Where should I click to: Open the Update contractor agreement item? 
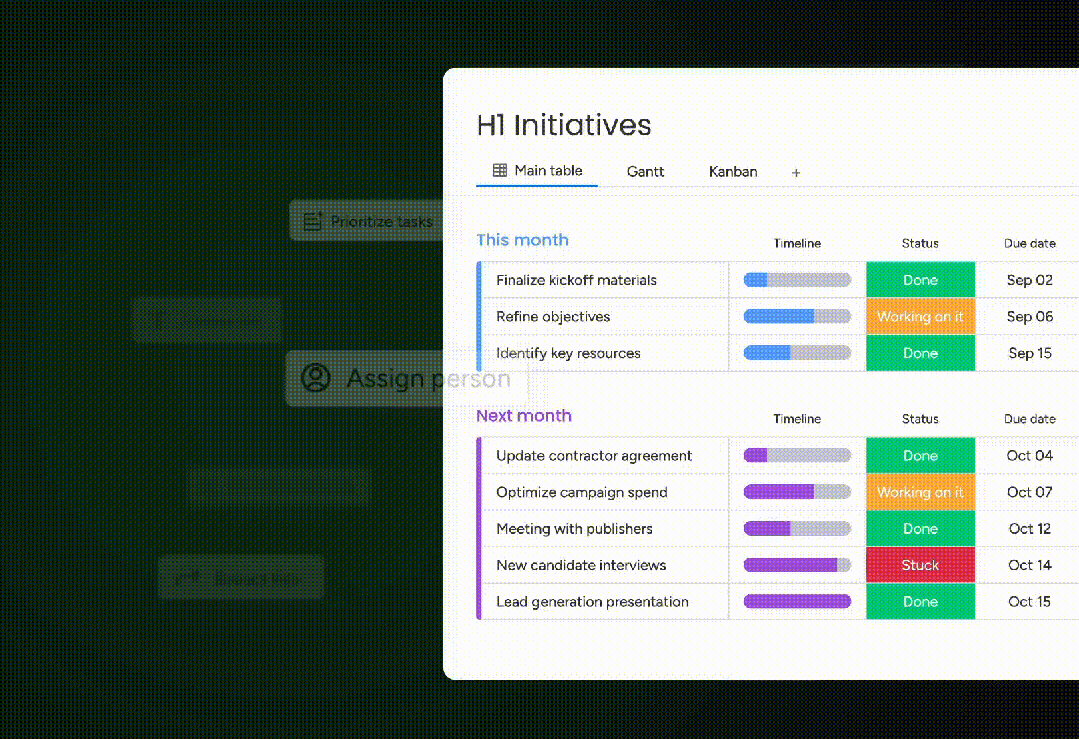(x=594, y=456)
